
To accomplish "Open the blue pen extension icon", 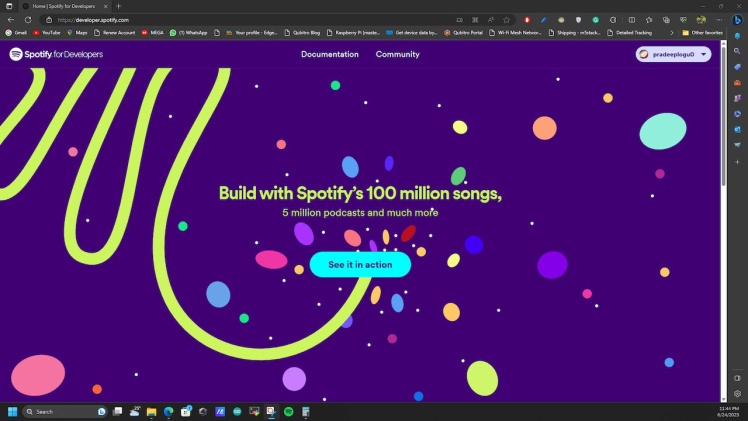I will click(x=543, y=20).
